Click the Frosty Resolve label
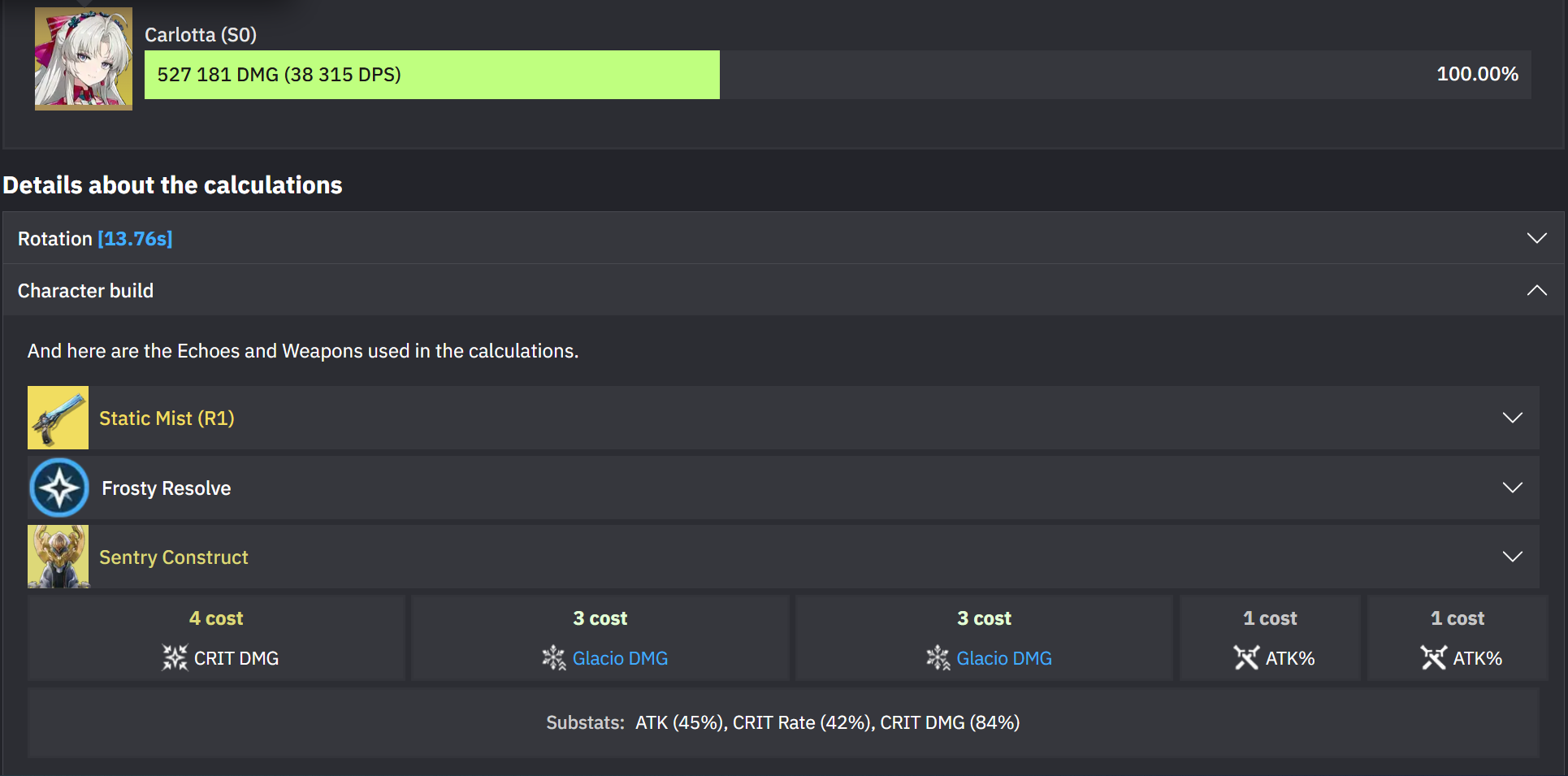The width and height of the screenshot is (1568, 776). [x=167, y=488]
